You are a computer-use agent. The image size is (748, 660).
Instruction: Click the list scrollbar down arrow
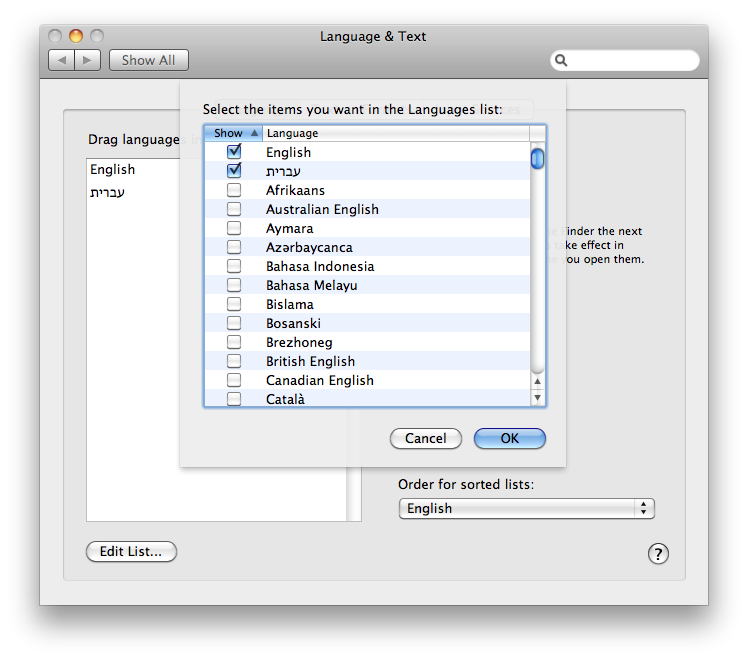(x=538, y=398)
